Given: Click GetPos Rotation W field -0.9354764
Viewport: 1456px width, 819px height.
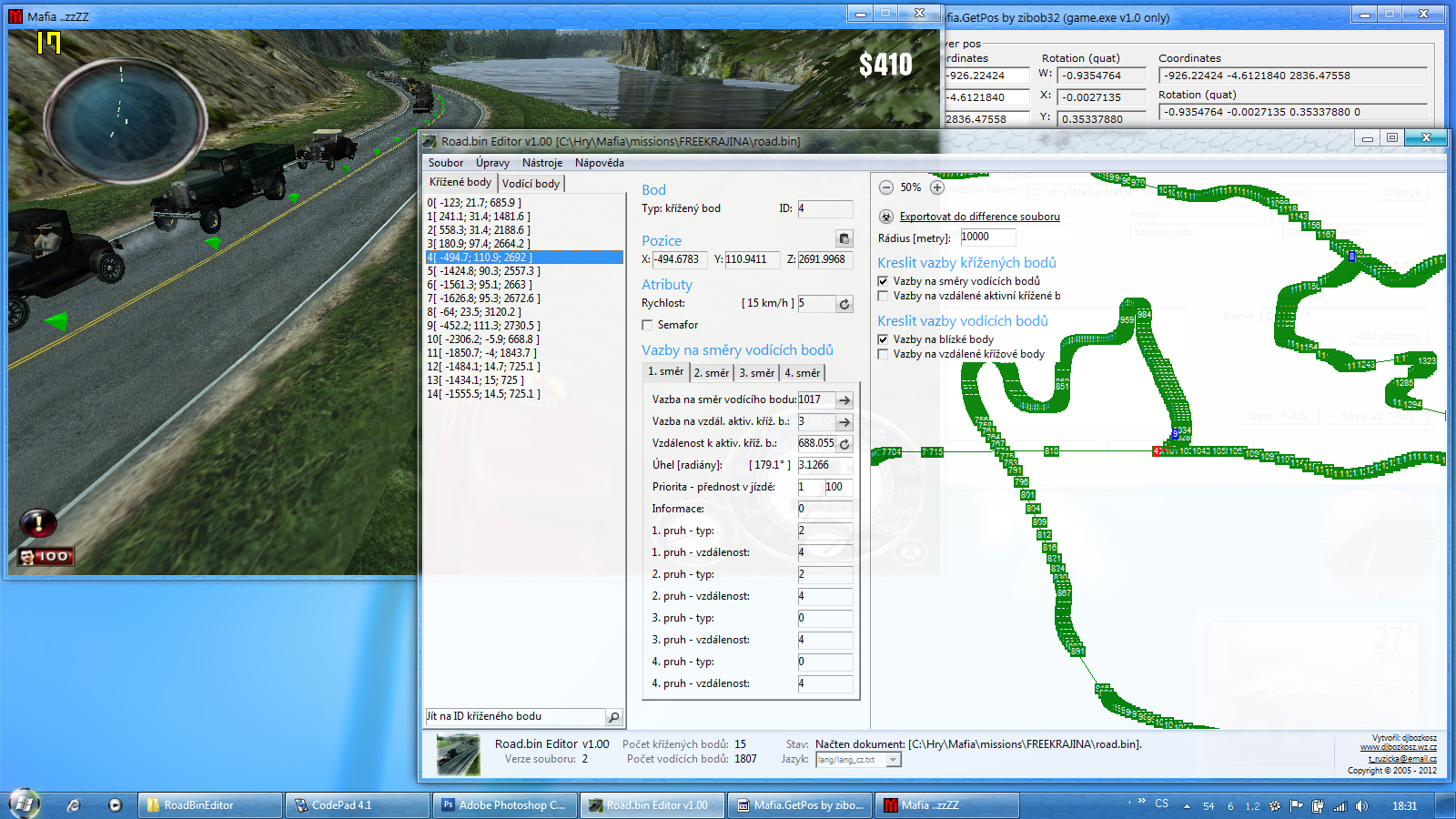Looking at the screenshot, I should (1101, 76).
